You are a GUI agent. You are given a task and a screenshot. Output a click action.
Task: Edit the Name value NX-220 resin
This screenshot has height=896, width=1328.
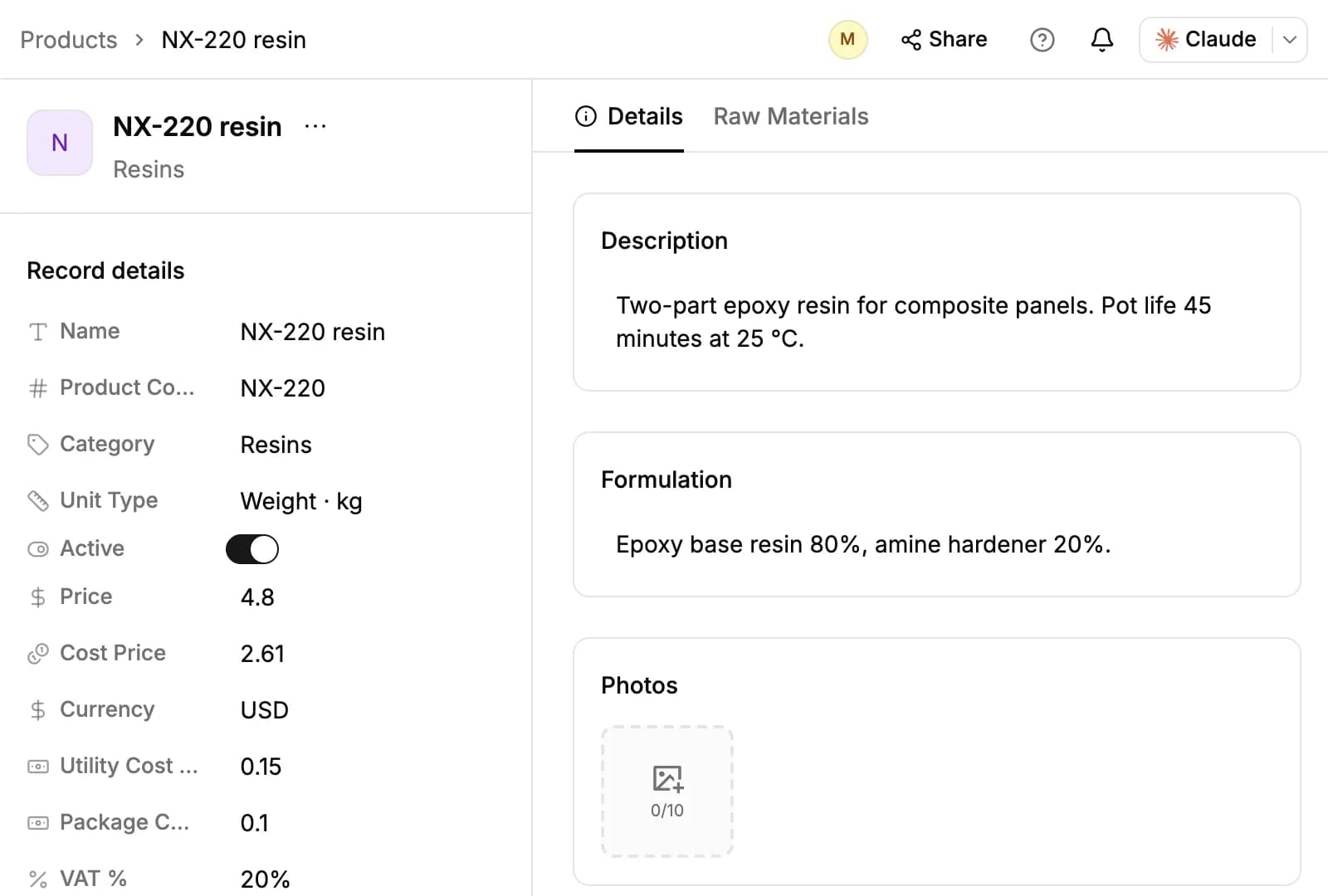[x=313, y=332]
